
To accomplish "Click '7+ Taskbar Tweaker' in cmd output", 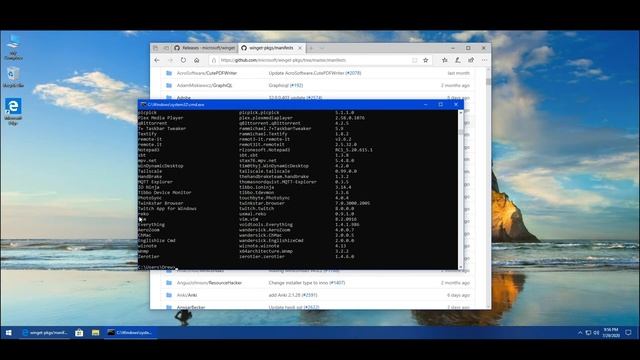I will [162, 128].
